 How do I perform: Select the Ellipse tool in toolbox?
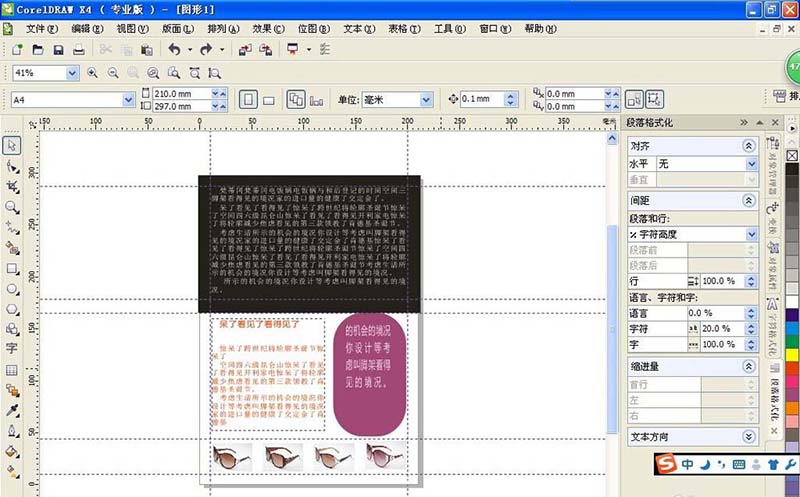pos(12,288)
